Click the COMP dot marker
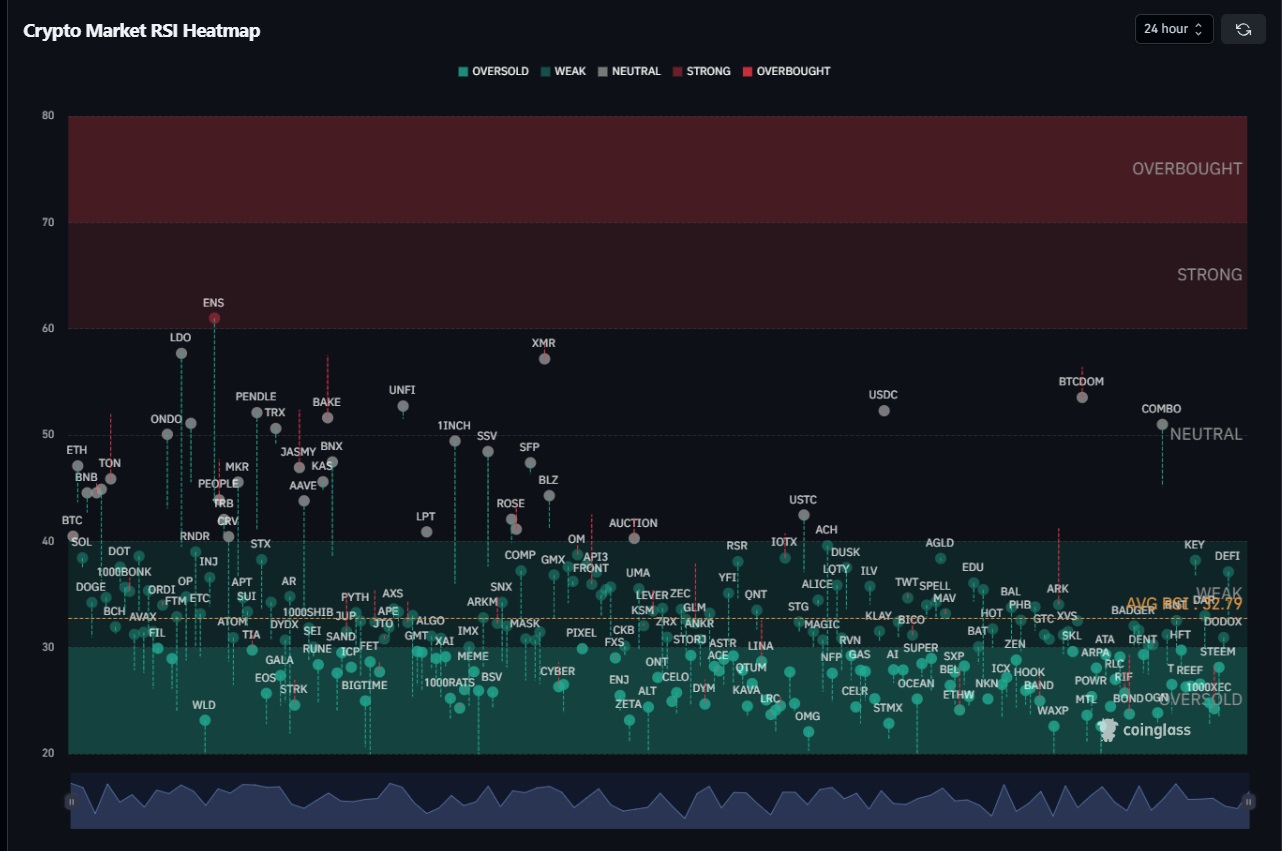This screenshot has width=1282, height=851. tap(521, 570)
